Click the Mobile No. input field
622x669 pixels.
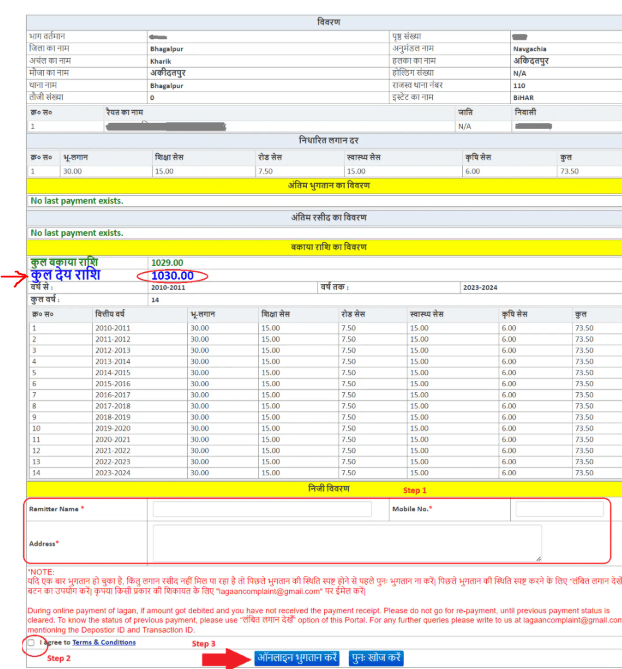coord(557,510)
